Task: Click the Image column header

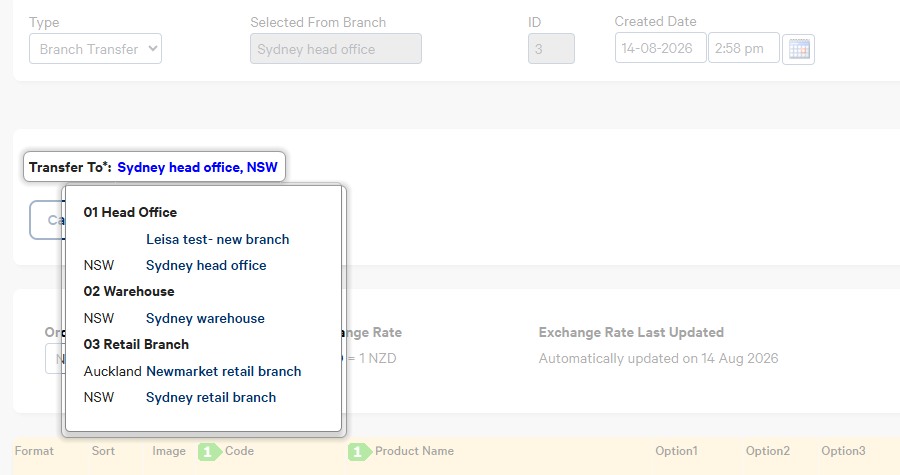Action: [x=169, y=451]
